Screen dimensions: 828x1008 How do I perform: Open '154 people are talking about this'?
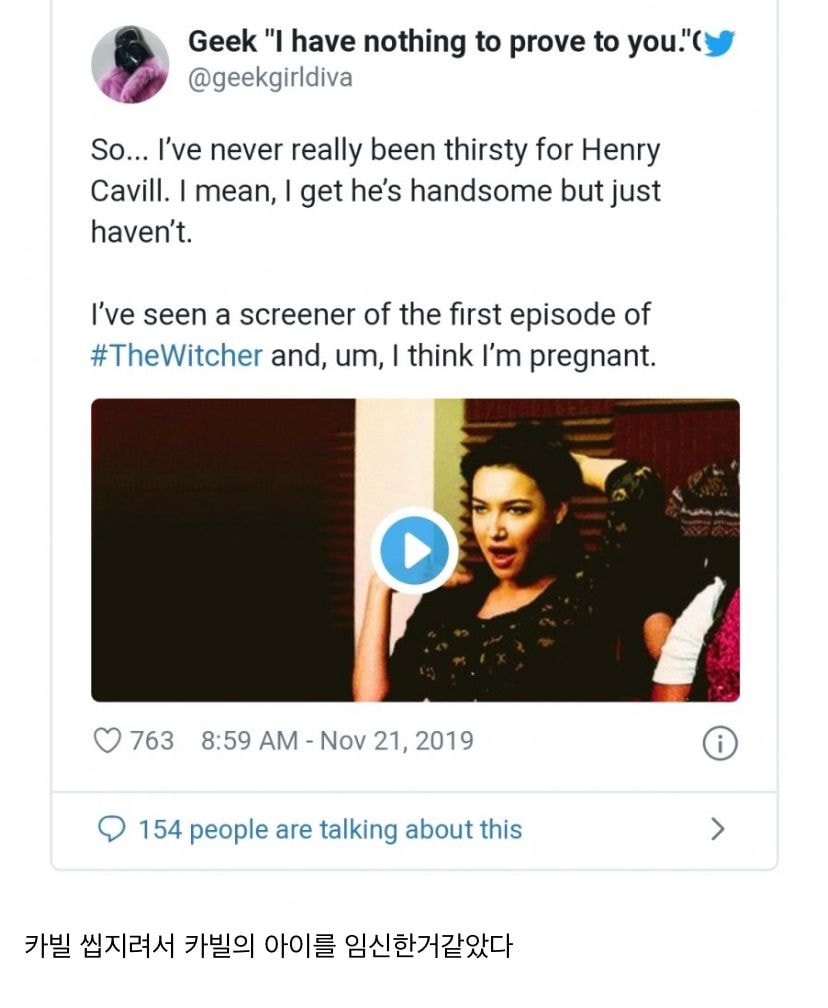(330, 829)
